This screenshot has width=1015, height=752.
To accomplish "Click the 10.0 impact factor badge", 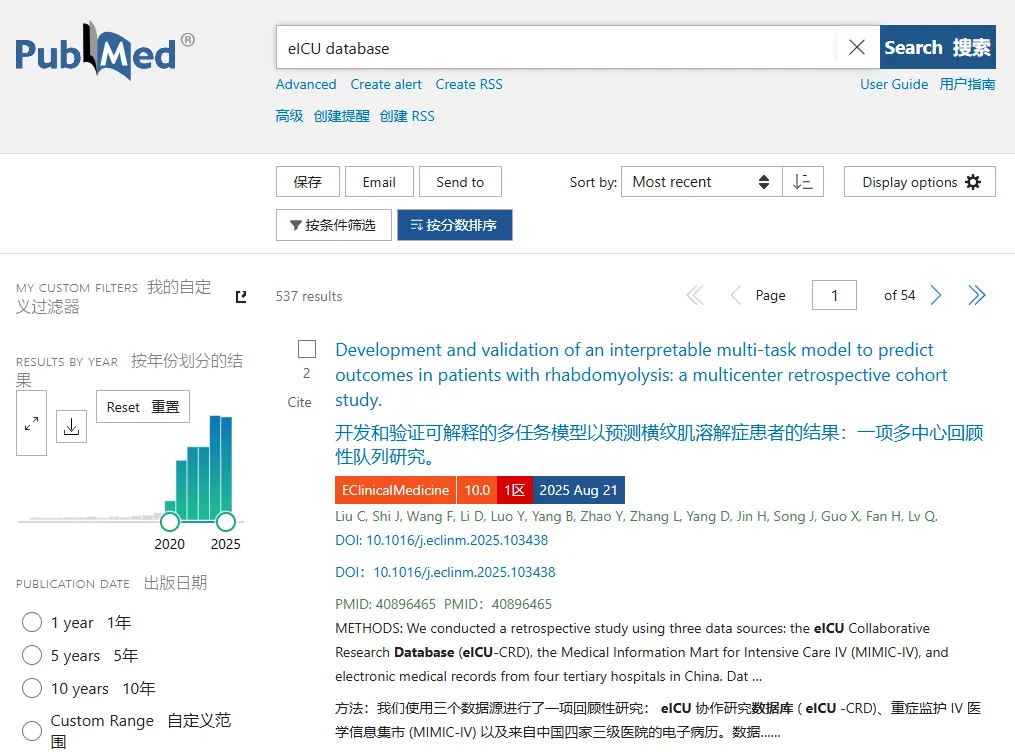I will coord(477,490).
